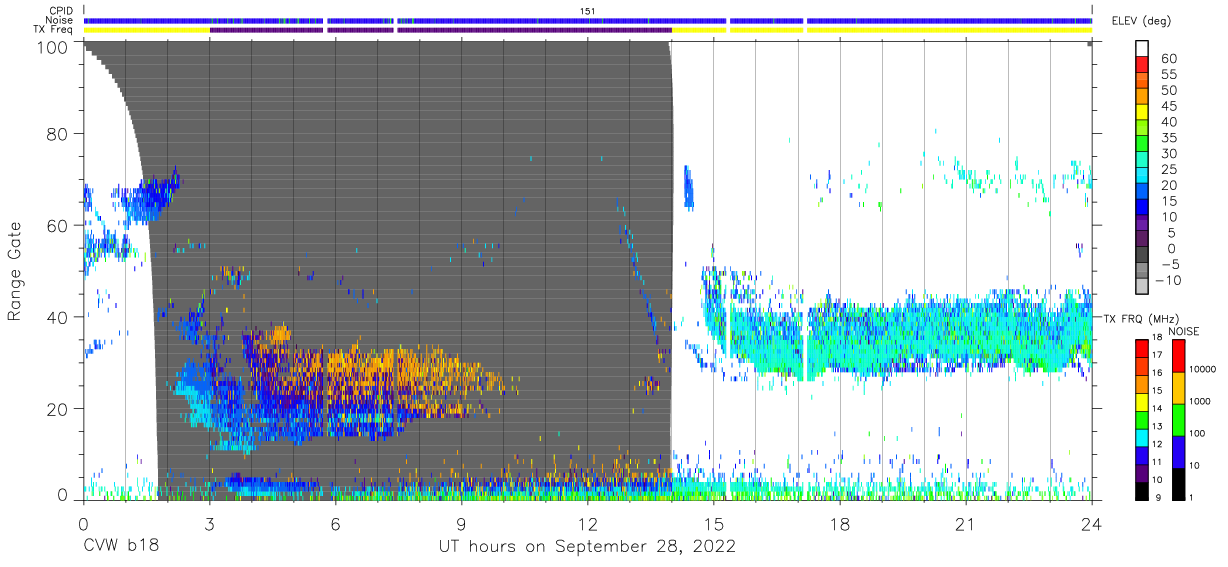
Task: Pick the green 100–1000 NOISE colorbar segment
Action: click(x=1180, y=419)
